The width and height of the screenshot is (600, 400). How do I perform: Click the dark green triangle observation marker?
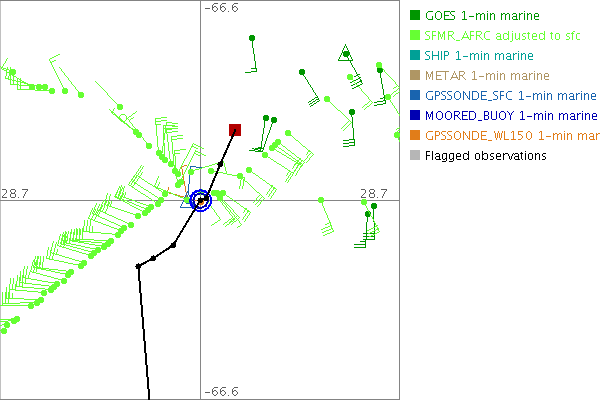point(345,53)
